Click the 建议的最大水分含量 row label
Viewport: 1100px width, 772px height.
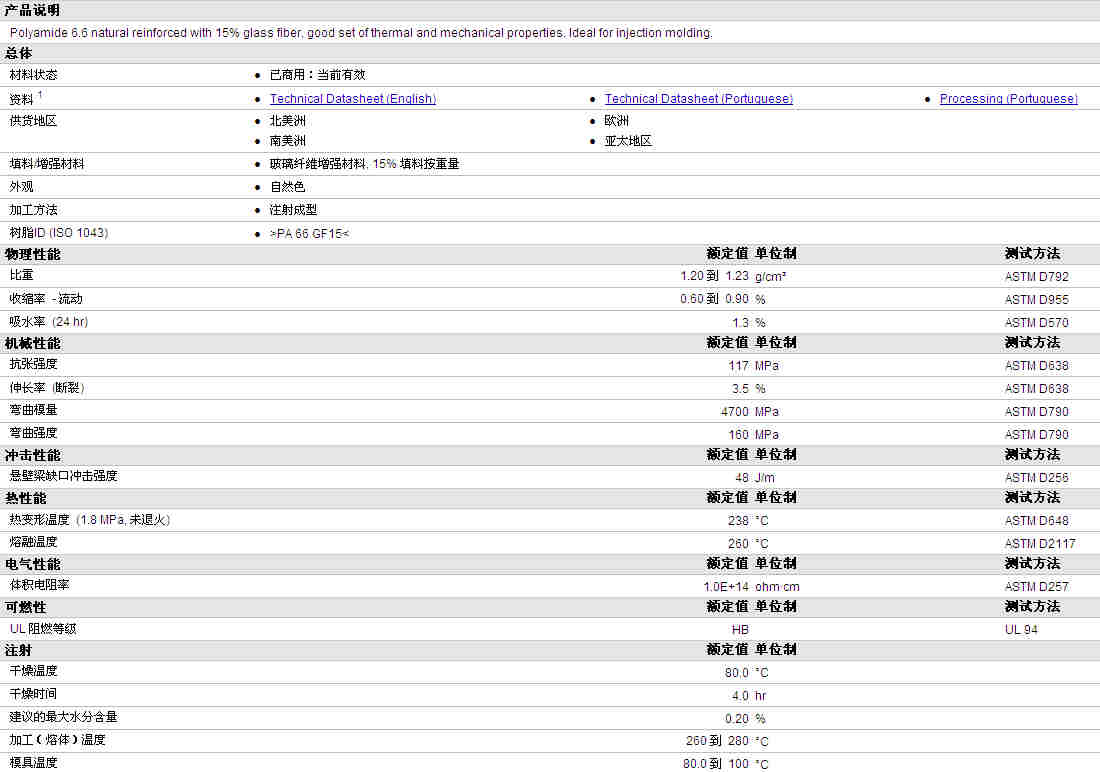coord(64,717)
